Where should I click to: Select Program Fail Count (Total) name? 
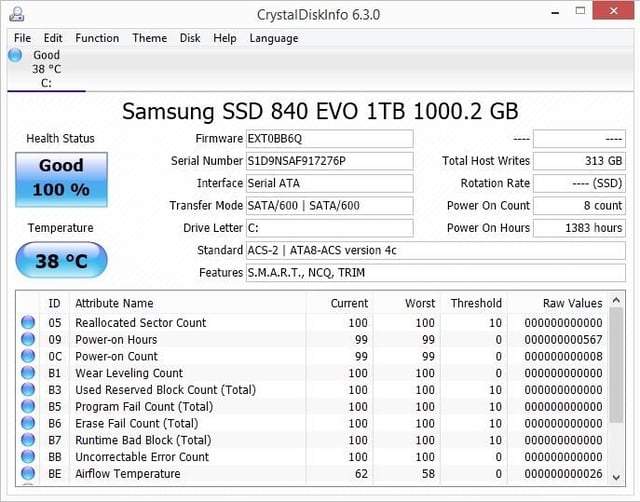(144, 406)
